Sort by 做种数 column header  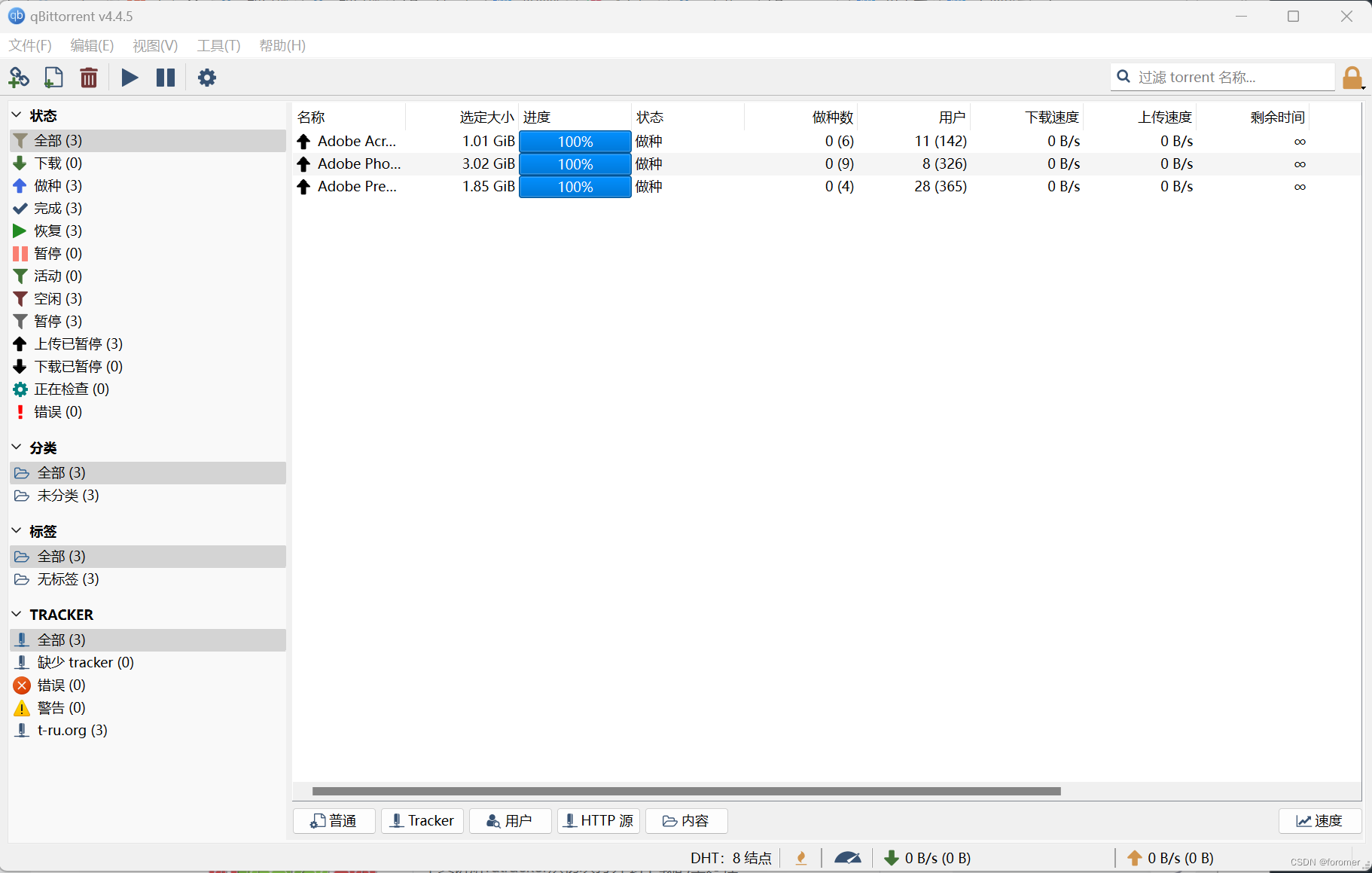click(x=801, y=118)
